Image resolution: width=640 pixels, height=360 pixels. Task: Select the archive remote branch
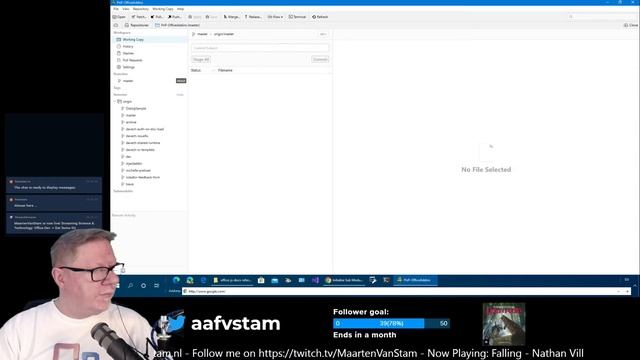tap(131, 122)
